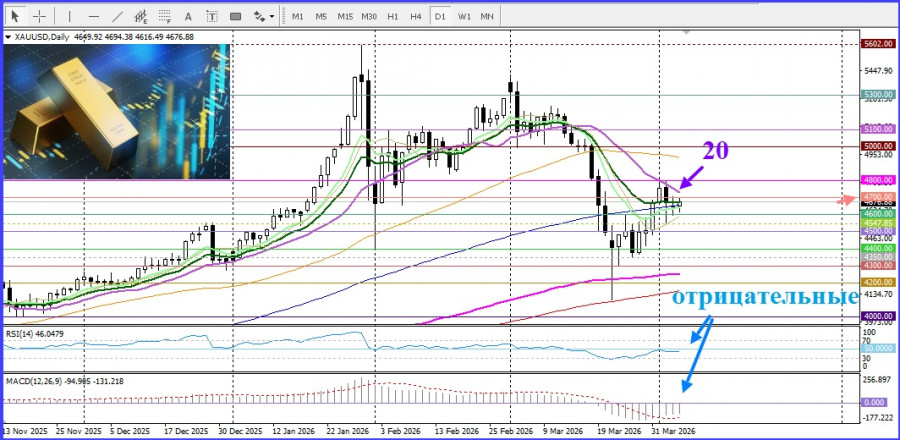
Task: Pick the Vertical Line drawing tool
Action: click(x=70, y=16)
